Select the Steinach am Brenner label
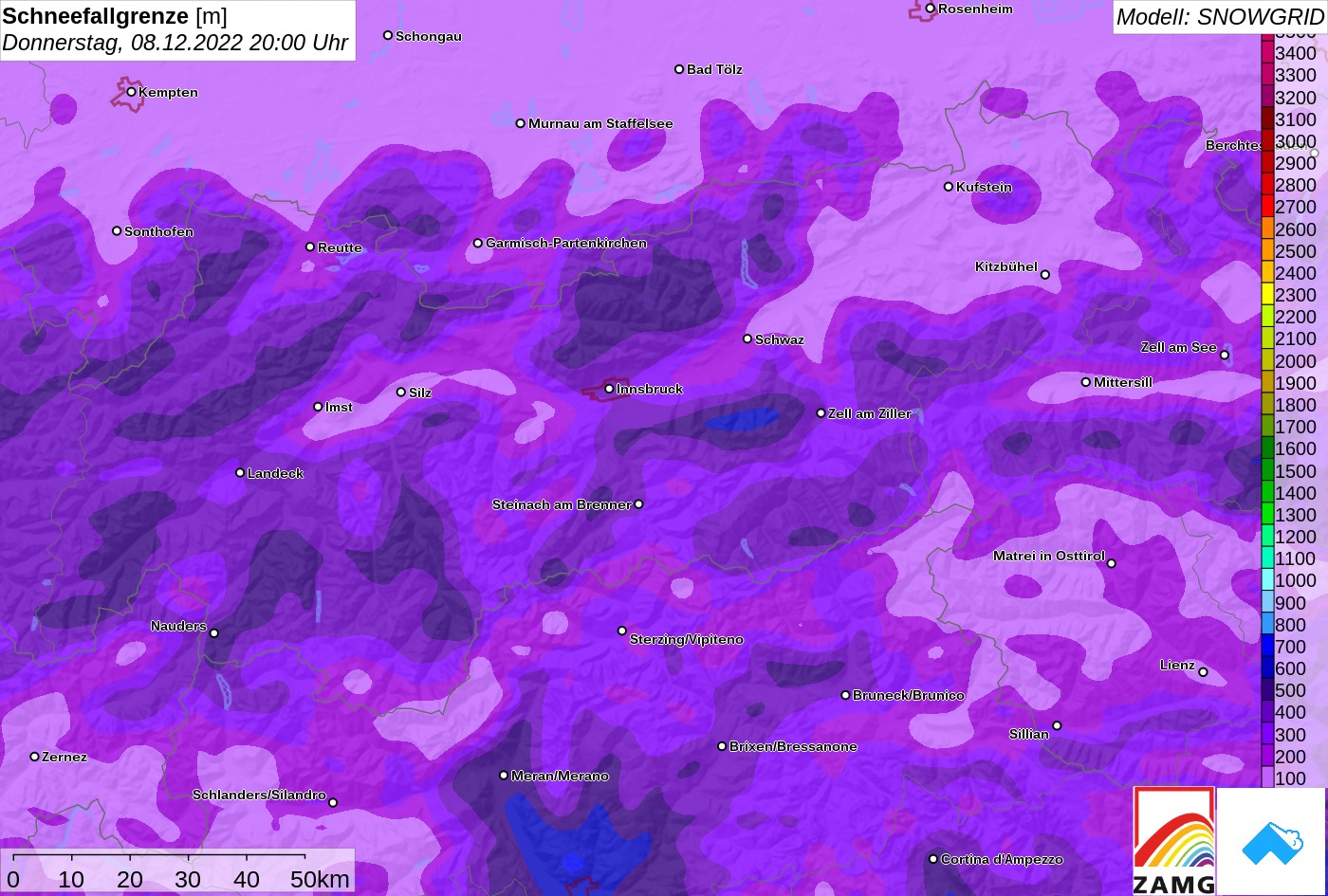The width and height of the screenshot is (1328, 896). 562,505
